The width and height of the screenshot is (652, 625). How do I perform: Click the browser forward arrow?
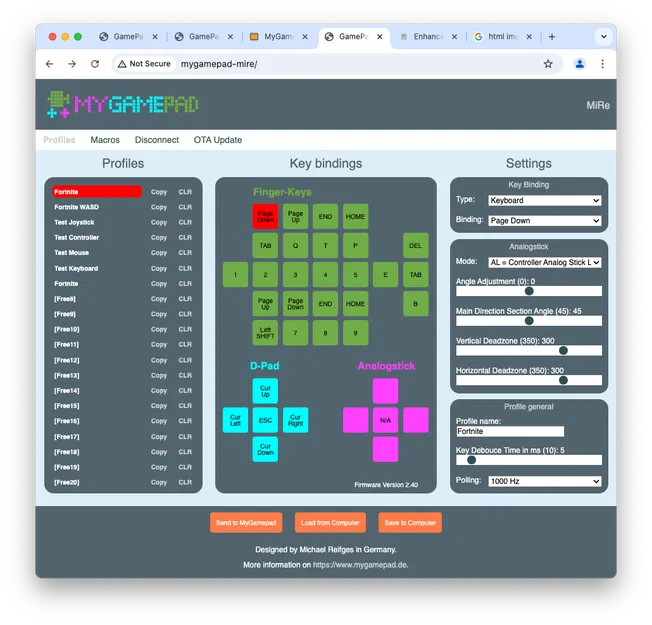point(72,64)
